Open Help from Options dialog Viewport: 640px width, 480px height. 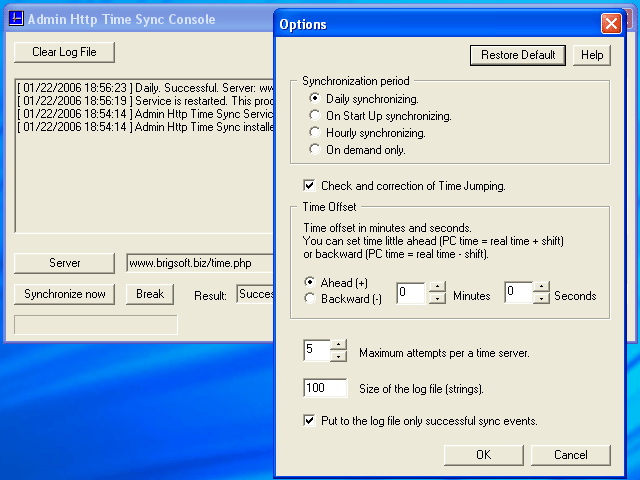pyautogui.click(x=592, y=55)
